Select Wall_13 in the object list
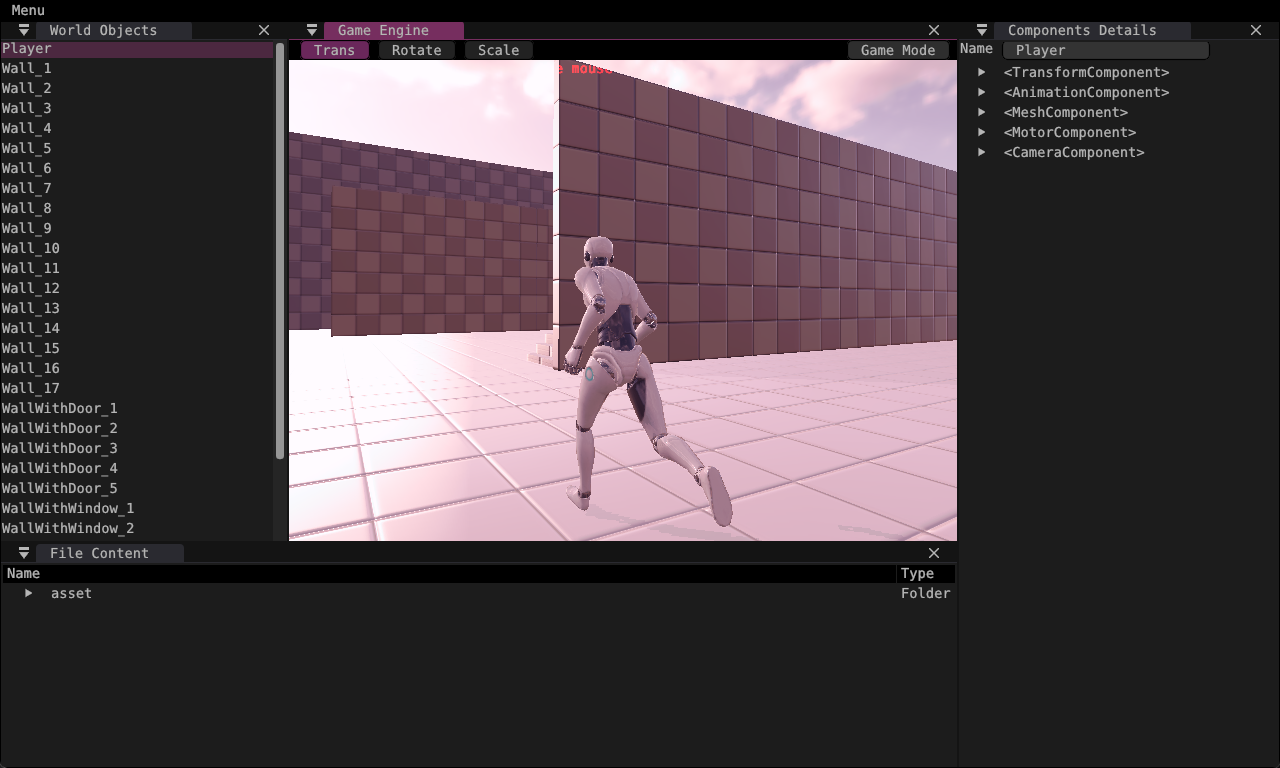Viewport: 1280px width, 768px height. point(137,308)
